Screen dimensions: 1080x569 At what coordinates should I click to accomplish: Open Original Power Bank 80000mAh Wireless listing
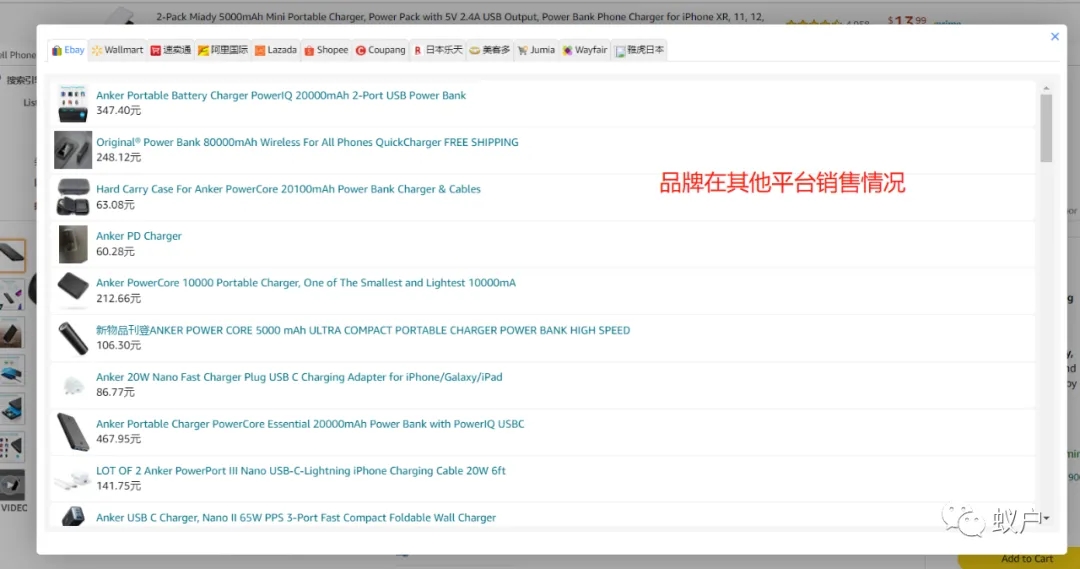pyautogui.click(x=307, y=142)
